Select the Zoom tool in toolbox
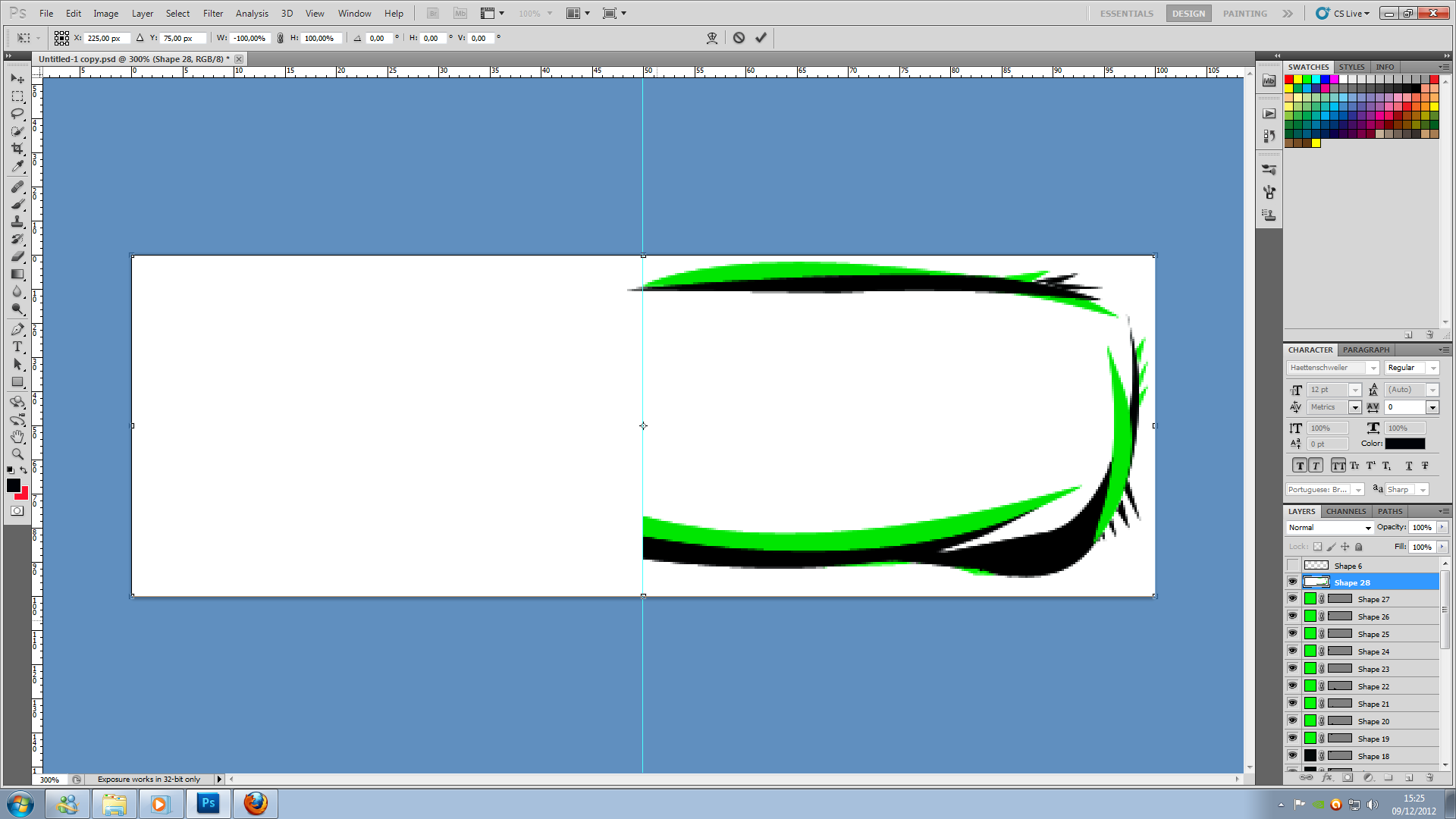Viewport: 1456px width, 819px height. tap(17, 454)
